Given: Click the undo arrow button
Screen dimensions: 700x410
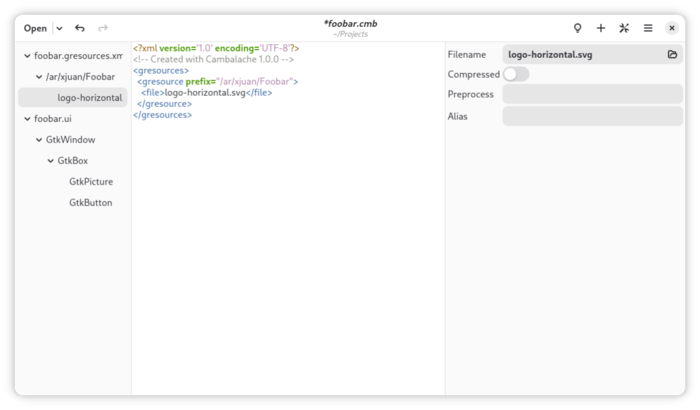Looking at the screenshot, I should tap(80, 28).
